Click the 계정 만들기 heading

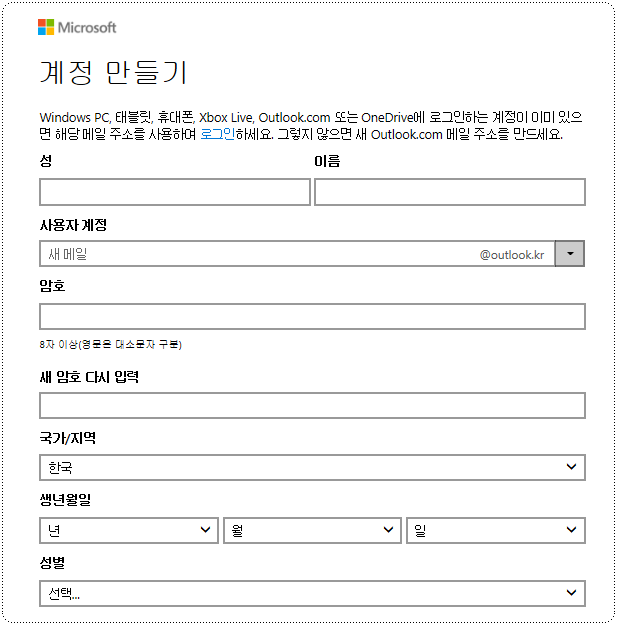[x=113, y=73]
